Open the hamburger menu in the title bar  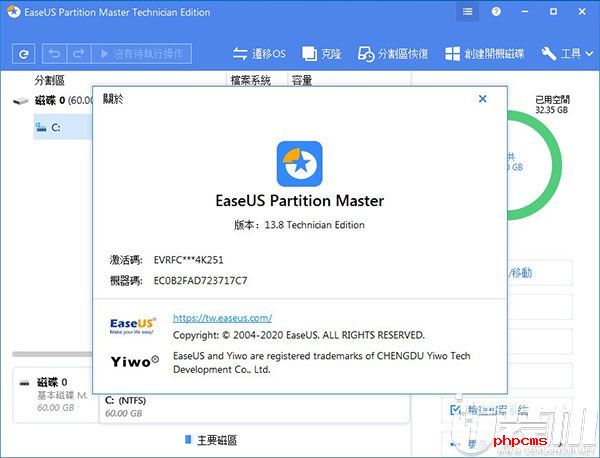pos(467,11)
